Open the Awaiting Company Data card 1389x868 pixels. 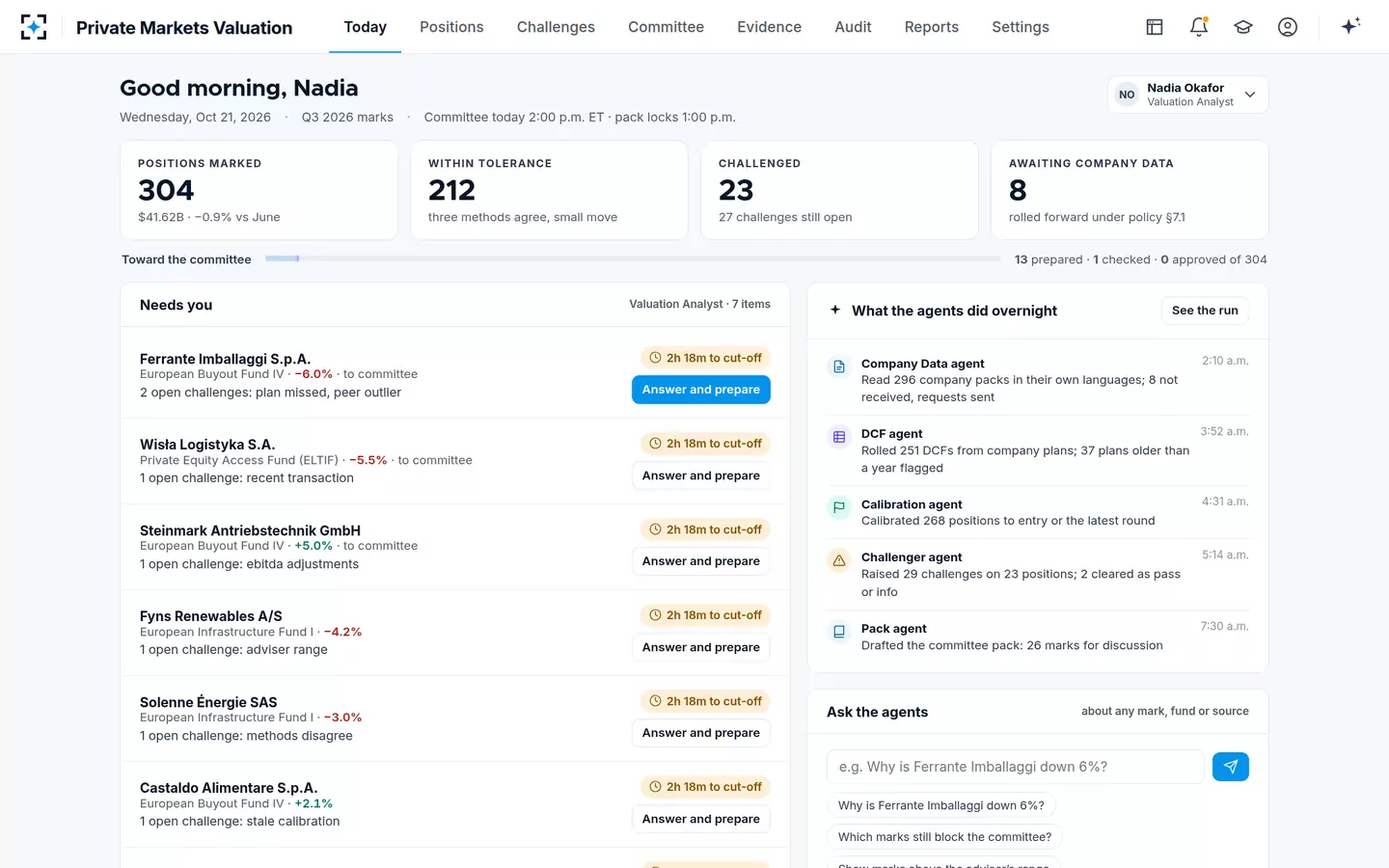pos(1130,190)
